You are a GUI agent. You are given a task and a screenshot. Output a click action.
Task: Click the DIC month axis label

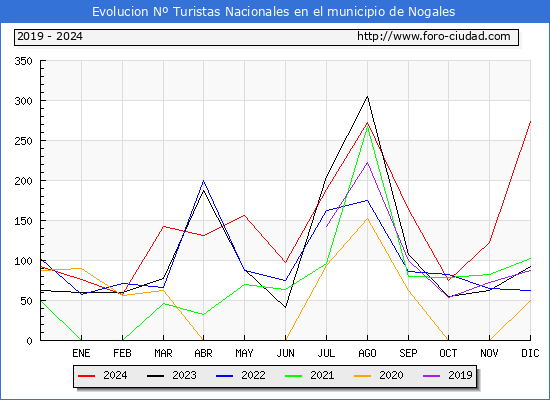(530, 353)
